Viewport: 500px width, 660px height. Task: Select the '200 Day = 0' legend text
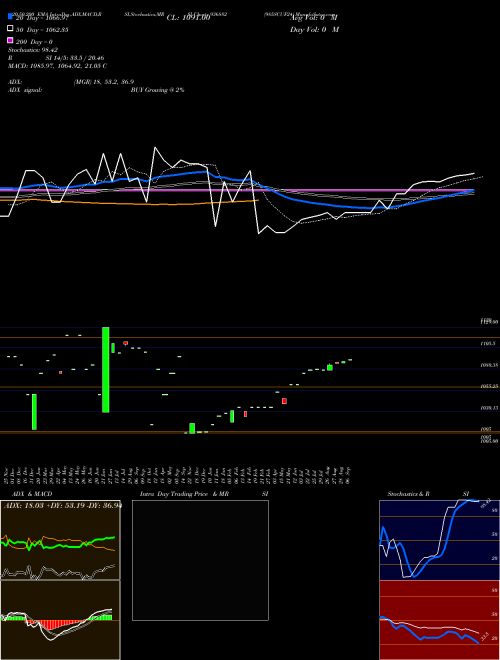[x=35, y=42]
